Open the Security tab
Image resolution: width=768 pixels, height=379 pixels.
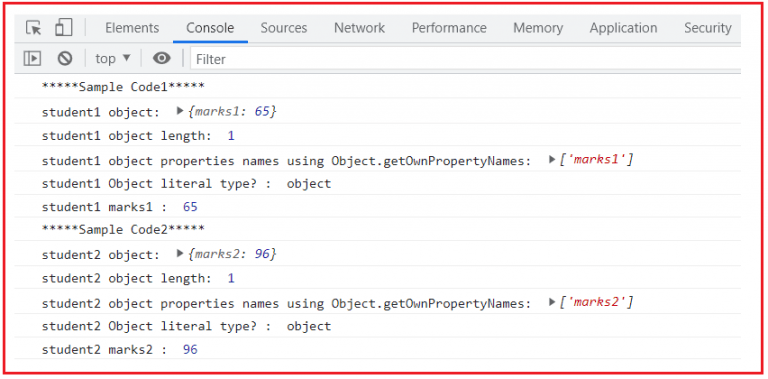coord(708,28)
